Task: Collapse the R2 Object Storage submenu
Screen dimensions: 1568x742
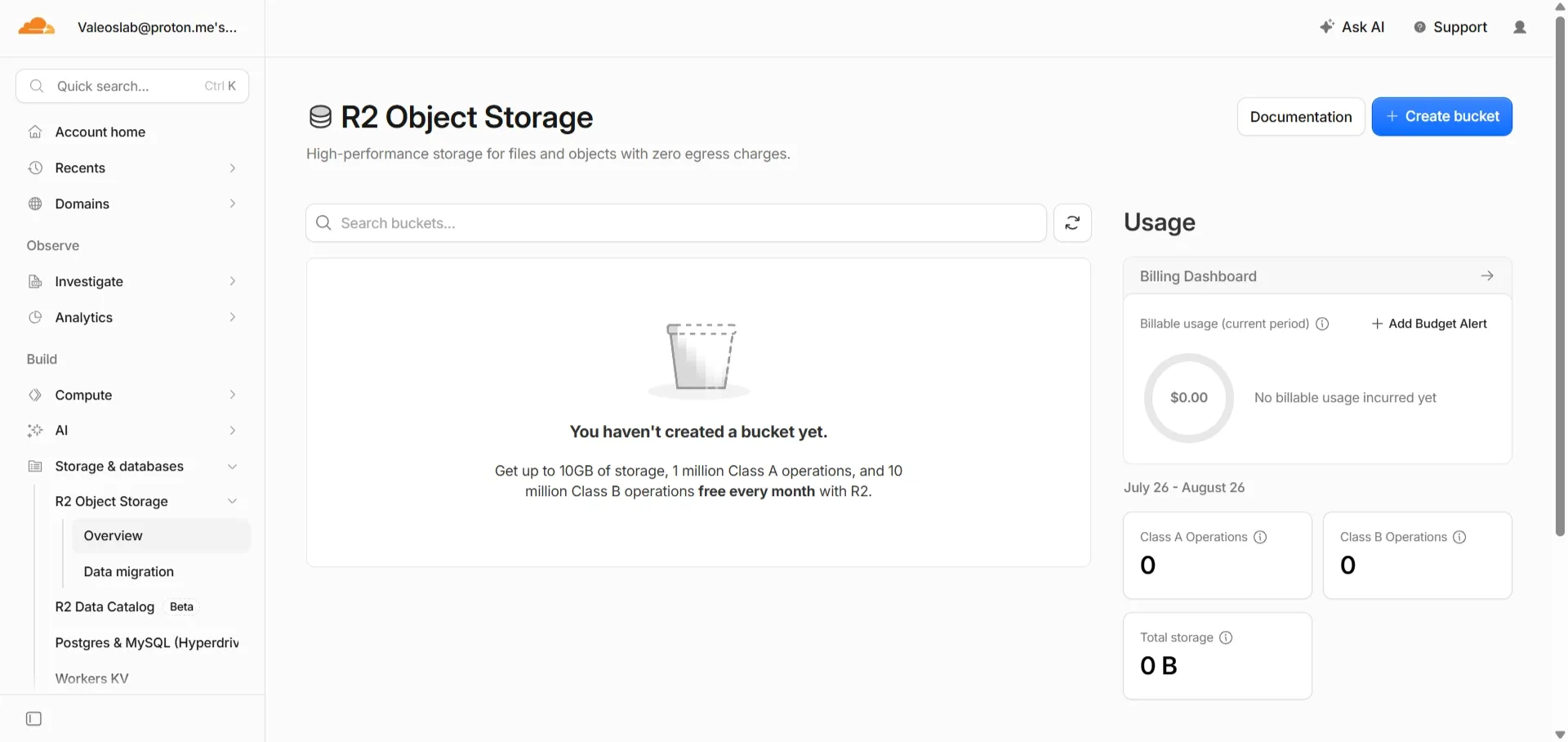Action: (x=233, y=501)
